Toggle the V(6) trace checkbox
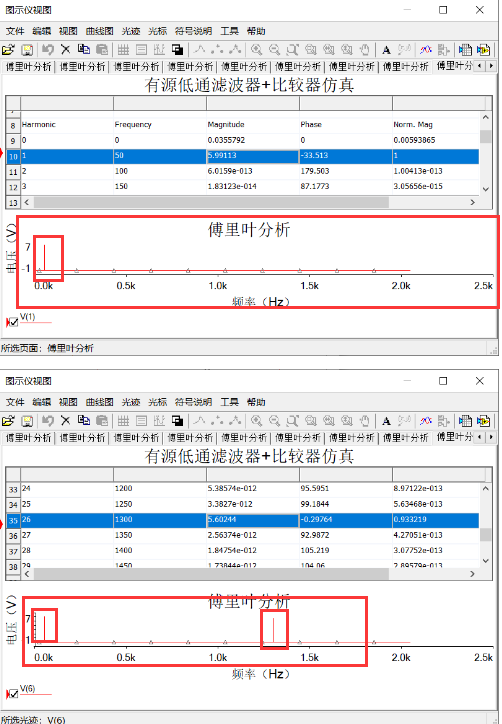Viewport: 502px width, 724px height. (14, 694)
